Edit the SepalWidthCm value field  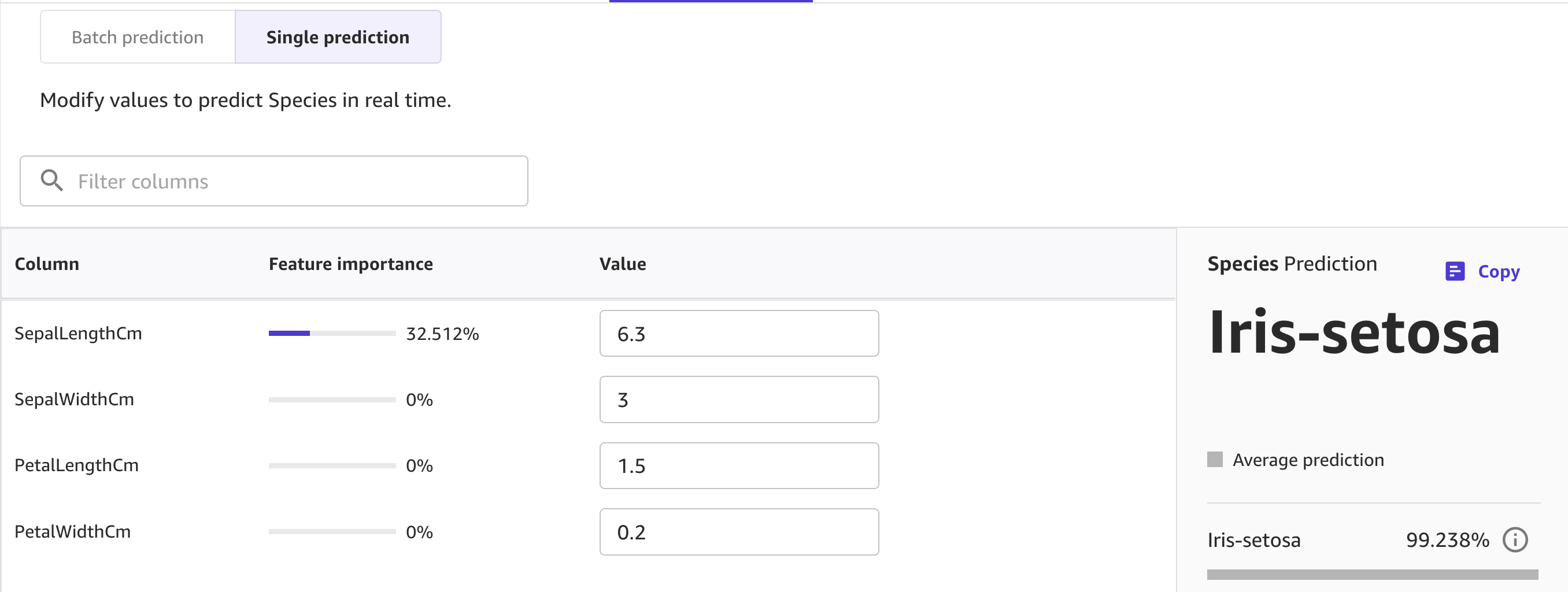point(738,399)
